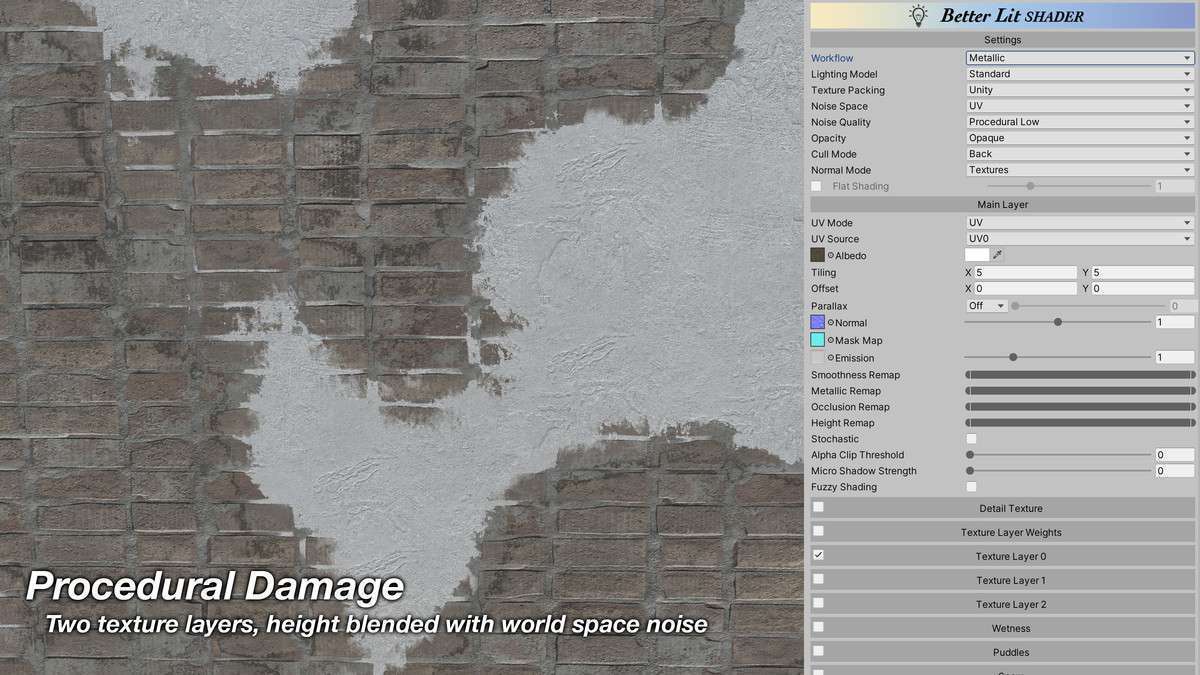Expand the Texture Layer 0 section header
Viewport: 1200px width, 675px height.
click(1003, 556)
